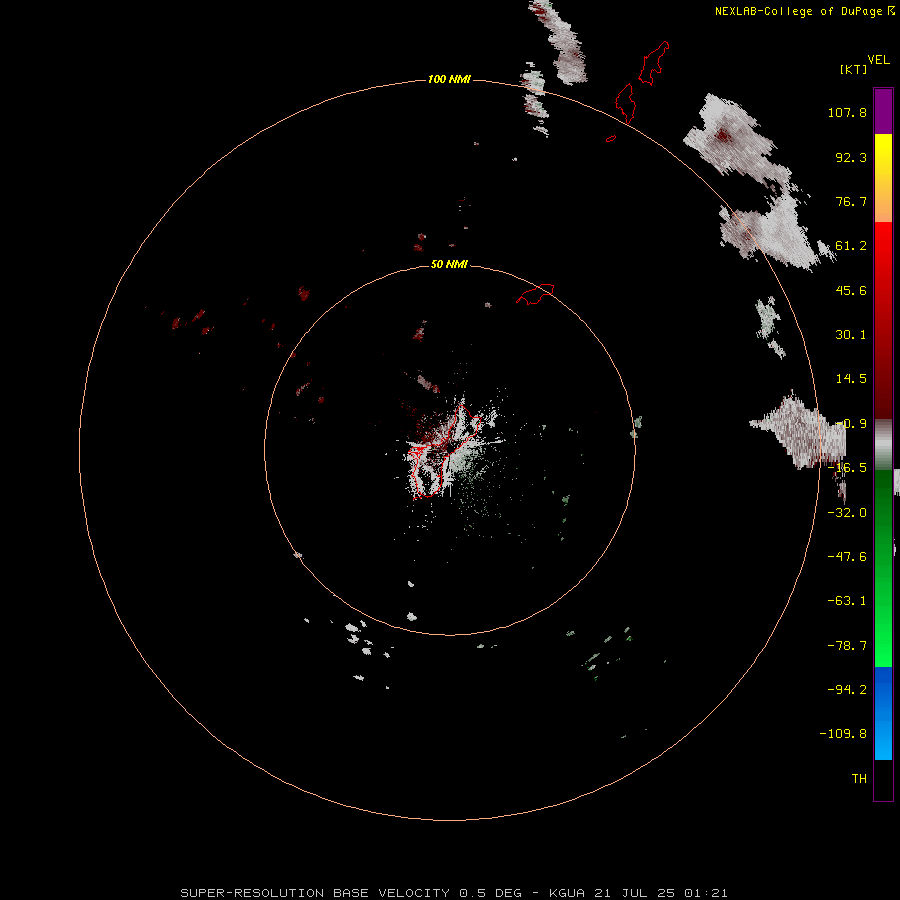Click the -16.5 velocity scale value

pyautogui.click(x=847, y=468)
